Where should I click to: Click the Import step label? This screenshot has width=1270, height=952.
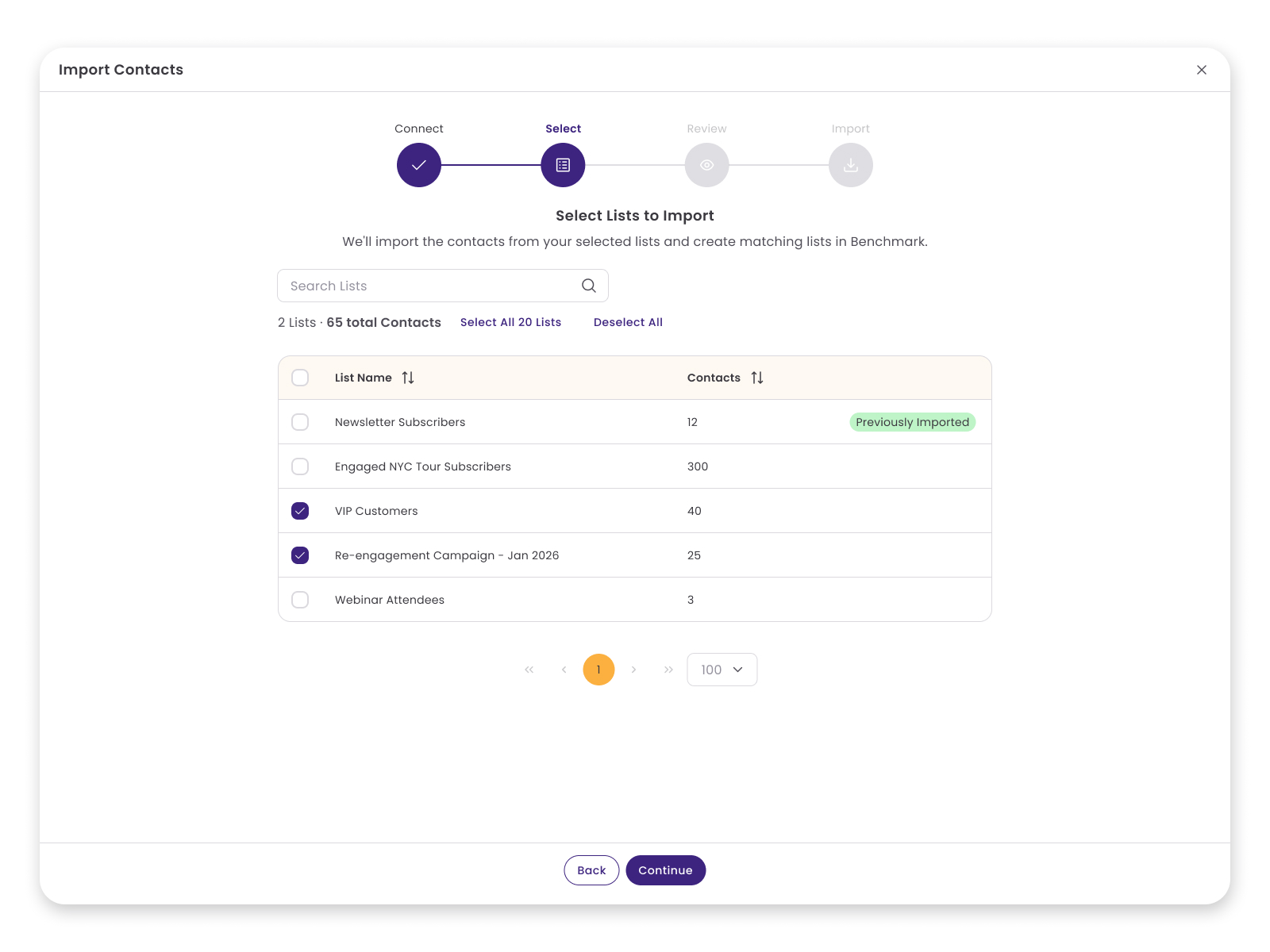tap(851, 129)
